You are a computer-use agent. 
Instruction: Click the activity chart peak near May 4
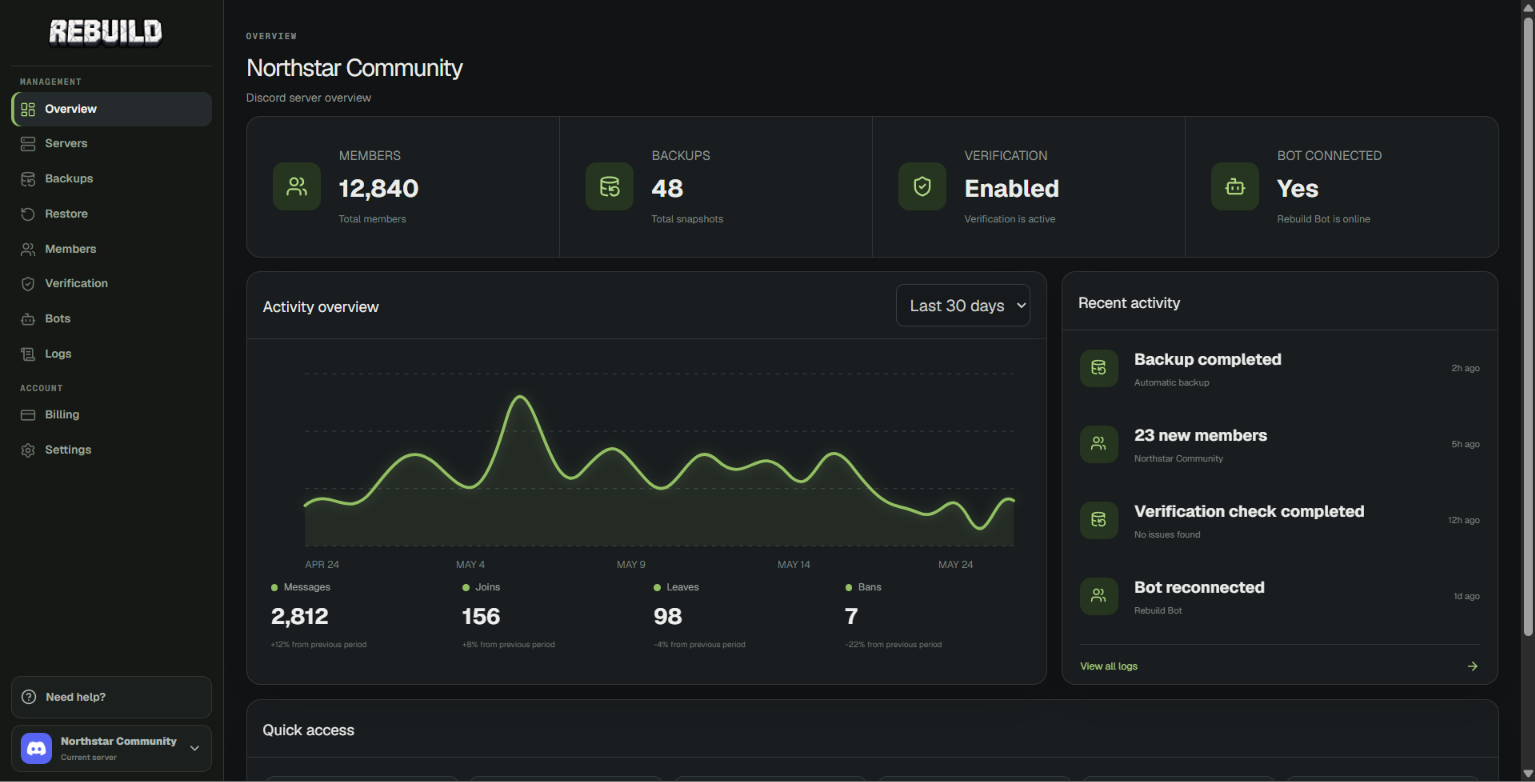click(519, 399)
